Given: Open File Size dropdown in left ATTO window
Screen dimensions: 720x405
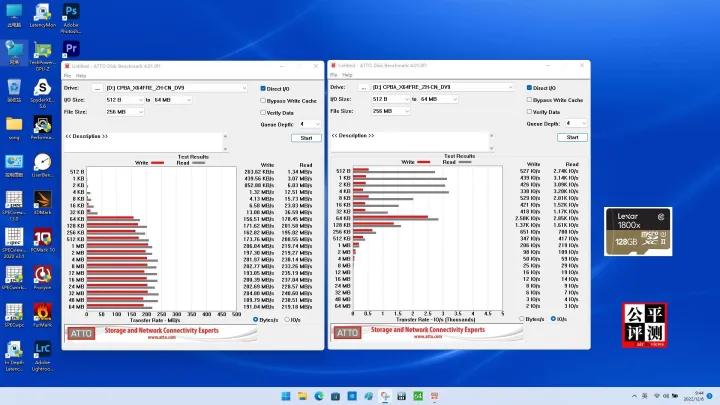Looking at the screenshot, I should (x=124, y=112).
